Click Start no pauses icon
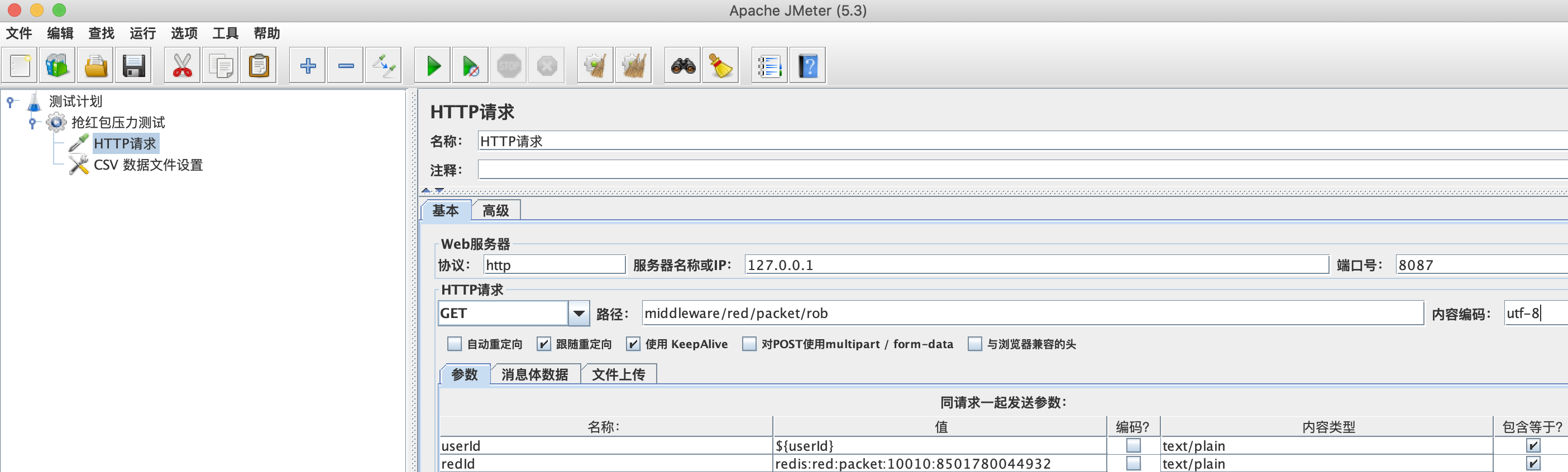 [471, 66]
